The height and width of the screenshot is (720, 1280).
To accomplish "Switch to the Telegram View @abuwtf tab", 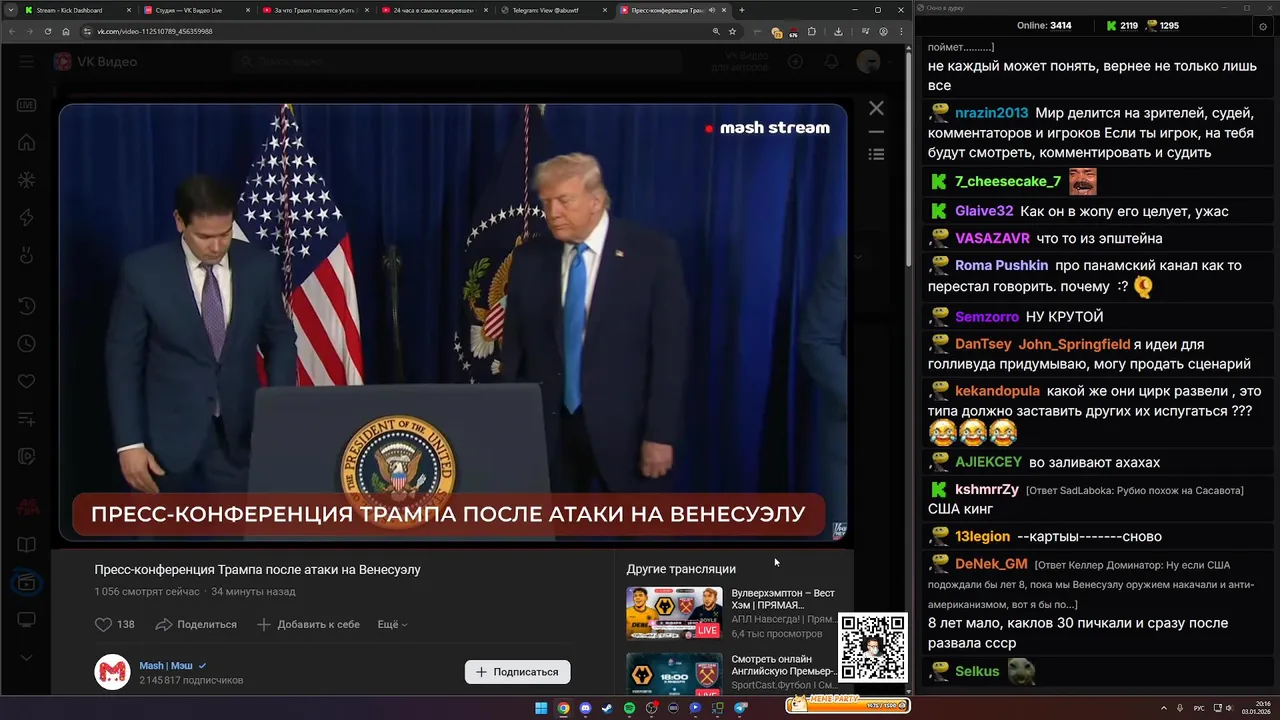I will pos(553,10).
